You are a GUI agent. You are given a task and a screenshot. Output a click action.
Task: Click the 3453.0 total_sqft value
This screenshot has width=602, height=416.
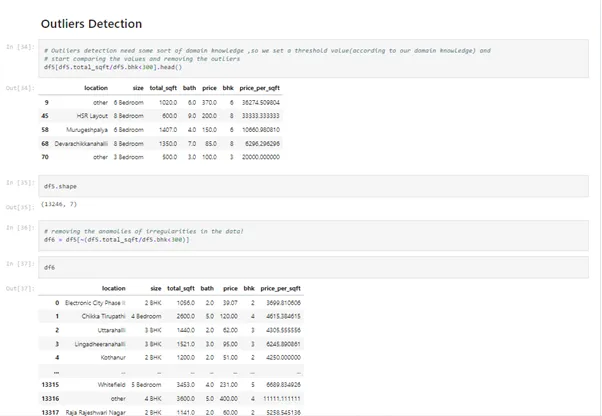coord(185,385)
